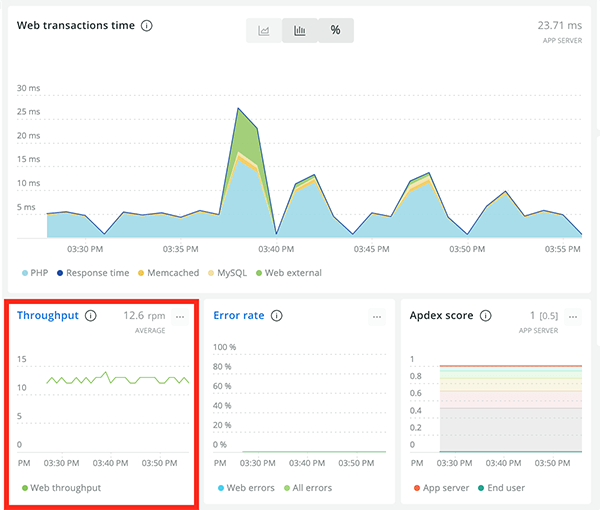Switch to percentage view icon
Viewport: 600px width, 510px height.
click(335, 31)
